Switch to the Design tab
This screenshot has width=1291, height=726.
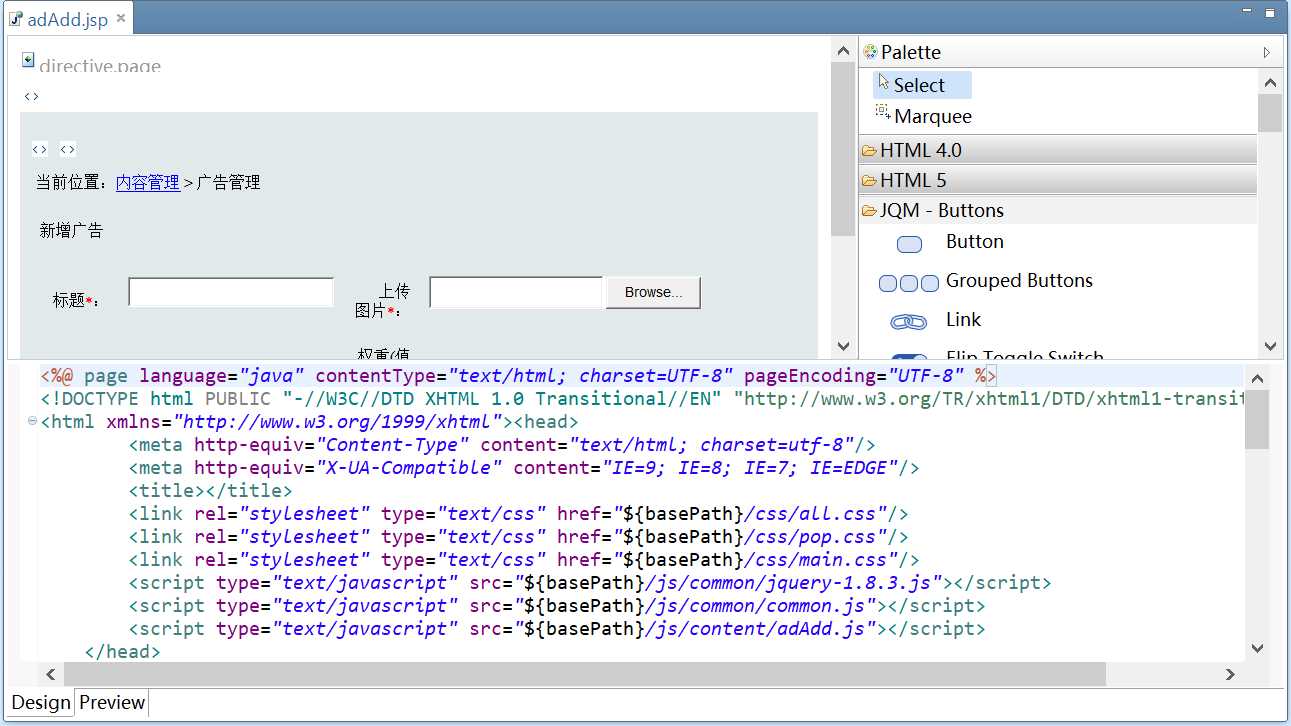pos(41,702)
